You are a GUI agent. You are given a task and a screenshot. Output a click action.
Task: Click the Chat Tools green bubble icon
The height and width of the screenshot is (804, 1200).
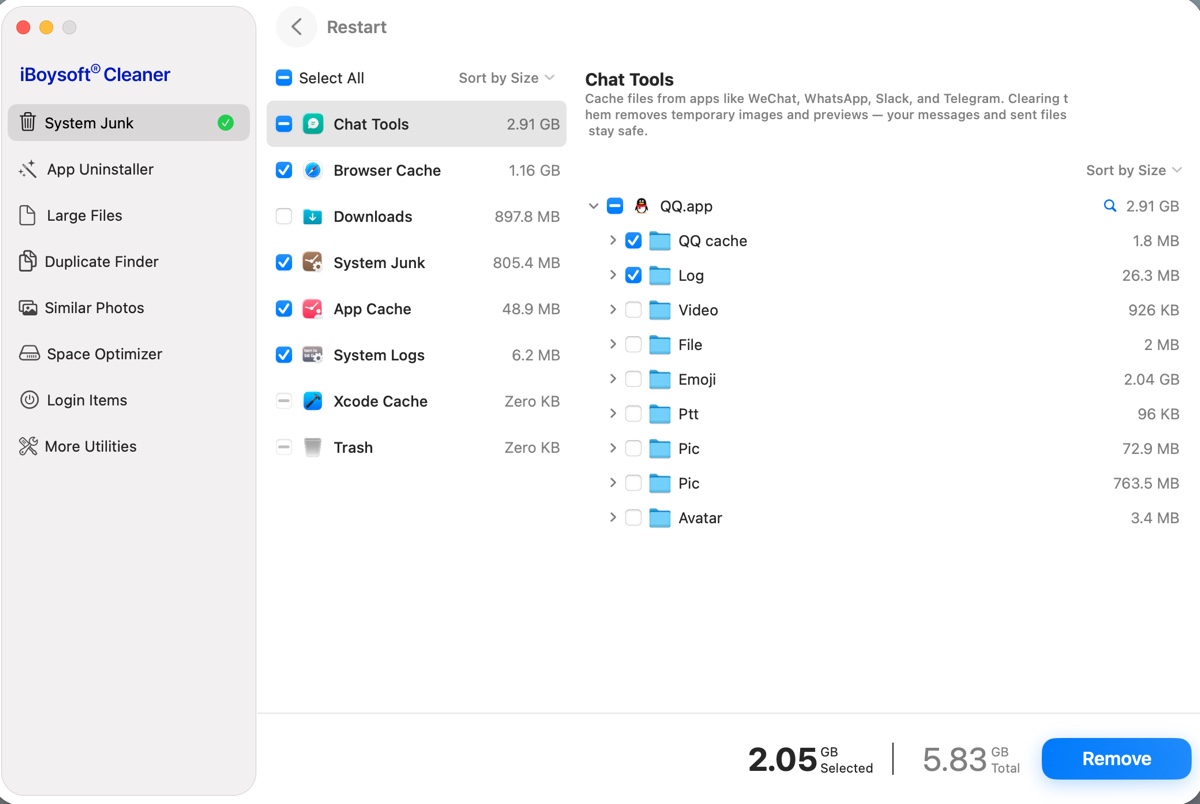312,124
